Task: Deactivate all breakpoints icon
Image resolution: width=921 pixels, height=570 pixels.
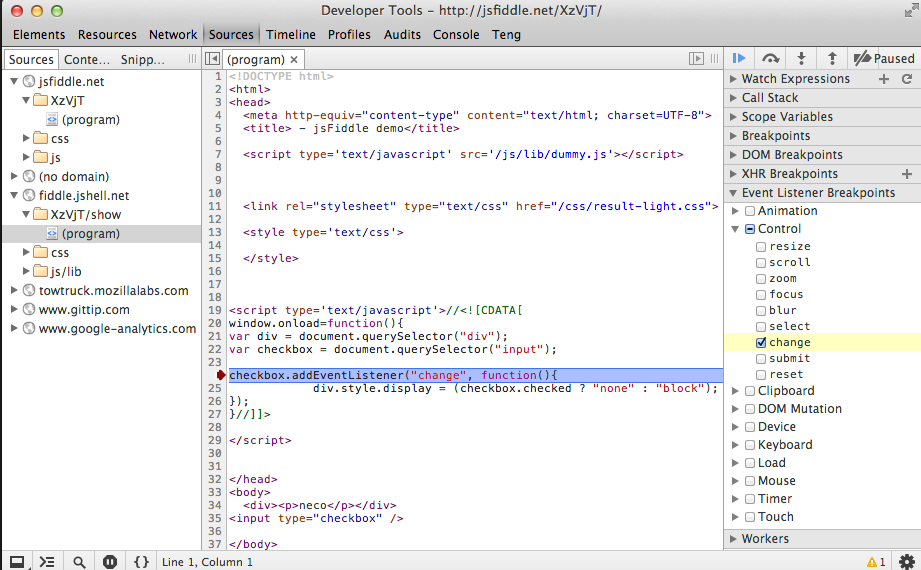Action: [862, 58]
